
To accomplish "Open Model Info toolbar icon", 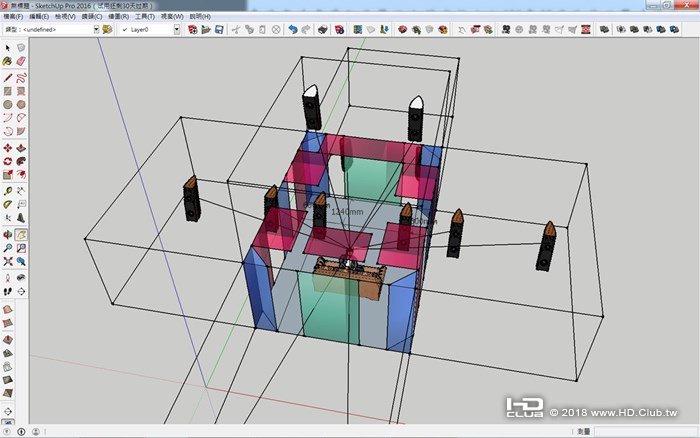I will [340, 29].
